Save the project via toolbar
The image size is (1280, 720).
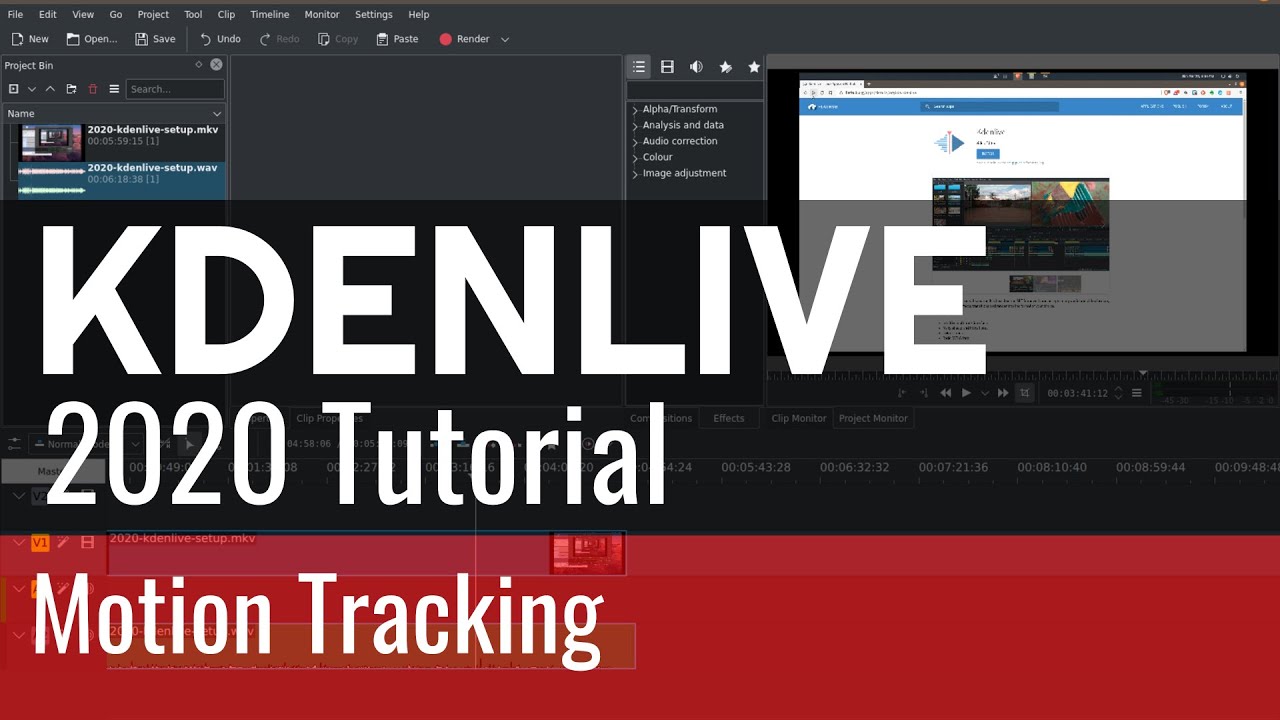pyautogui.click(x=155, y=39)
